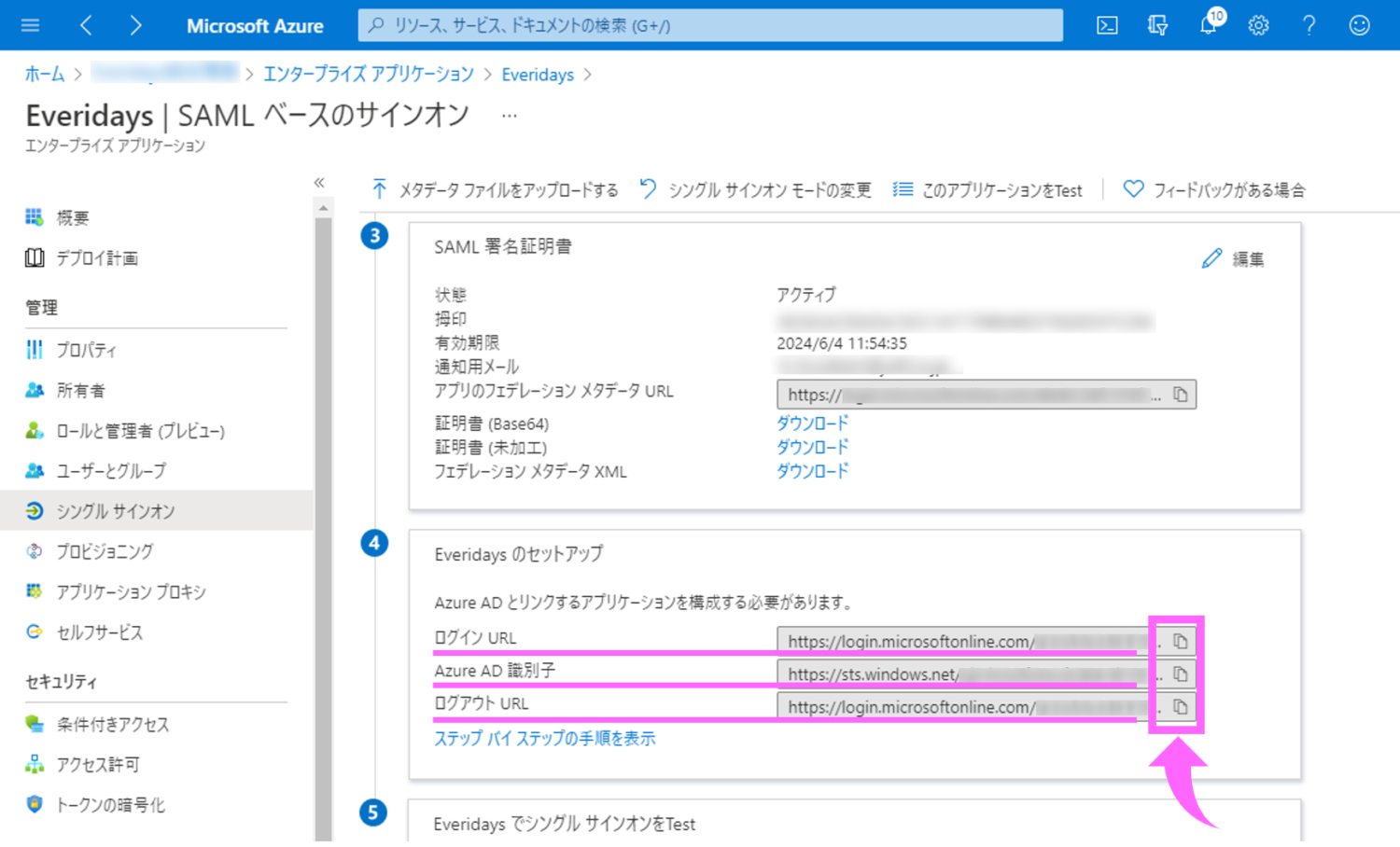Copy the Azure AD 識別子 value
The height and width of the screenshot is (847, 1400).
[x=1180, y=674]
